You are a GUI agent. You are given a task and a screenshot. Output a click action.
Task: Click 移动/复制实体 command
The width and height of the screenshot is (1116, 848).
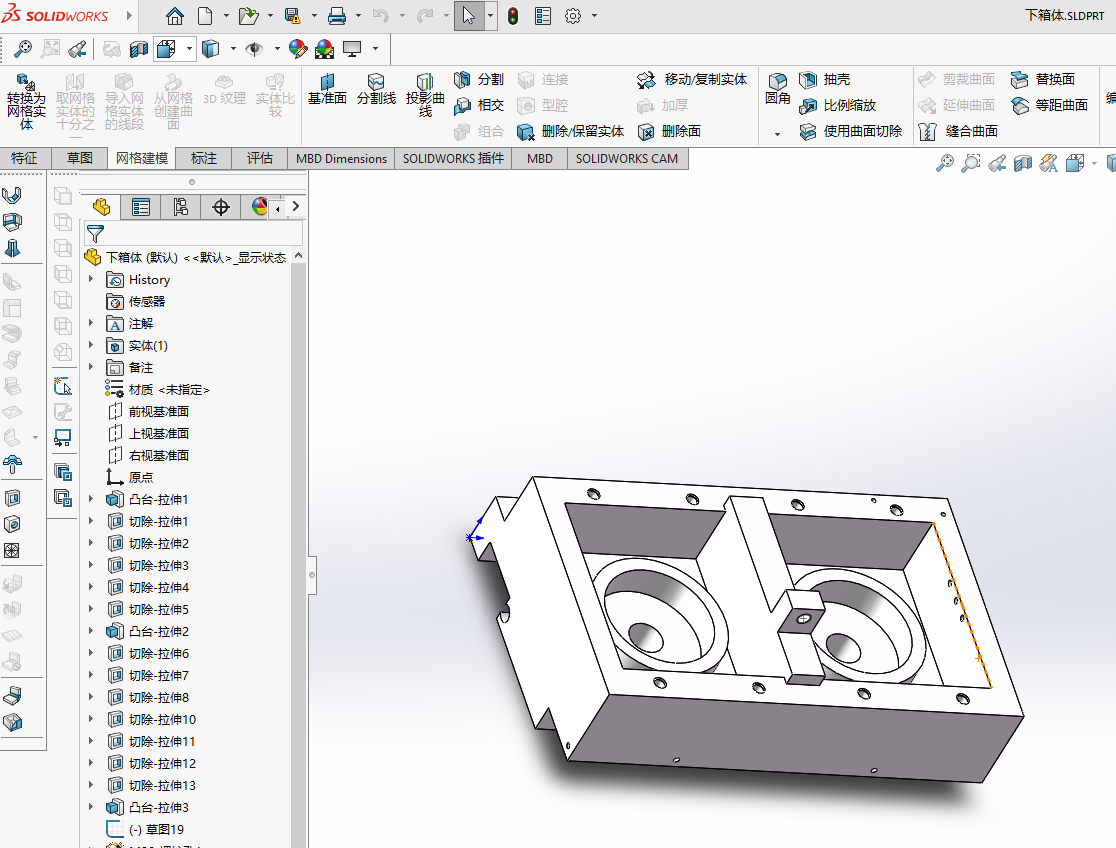(692, 79)
